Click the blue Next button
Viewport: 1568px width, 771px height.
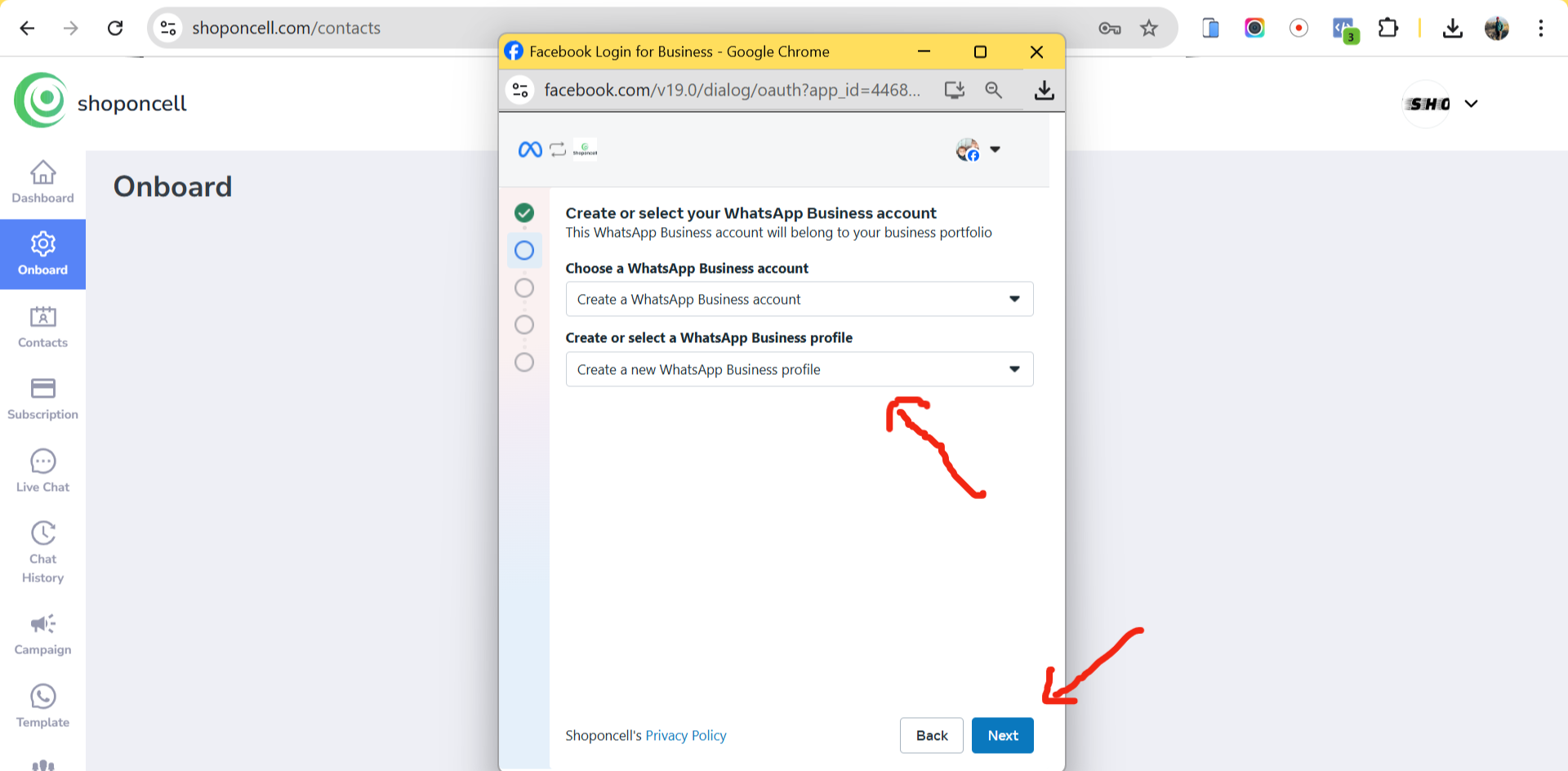[1003, 736]
